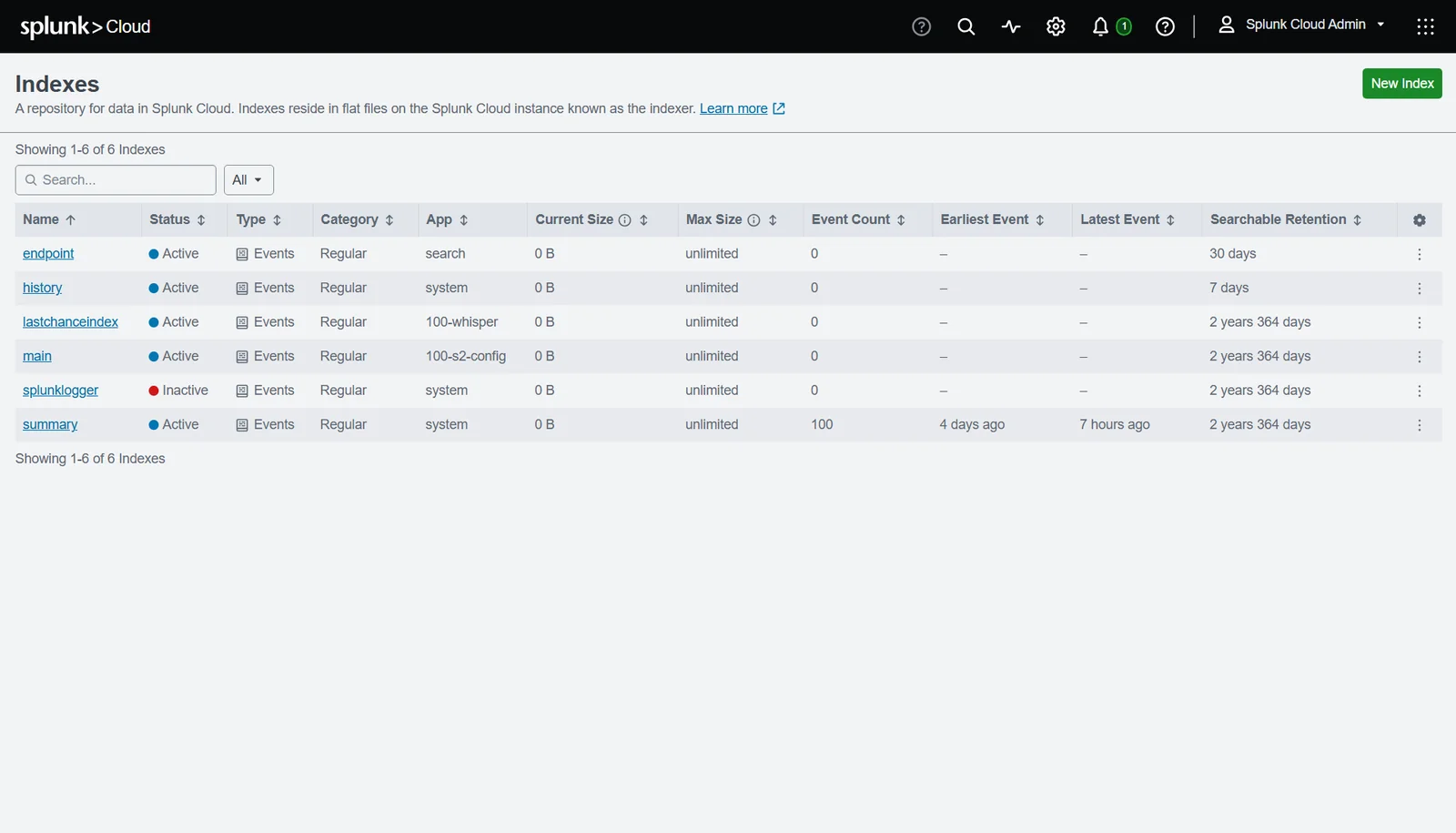This screenshot has width=1456, height=833.
Task: Sort table by Type column
Action: tap(258, 219)
